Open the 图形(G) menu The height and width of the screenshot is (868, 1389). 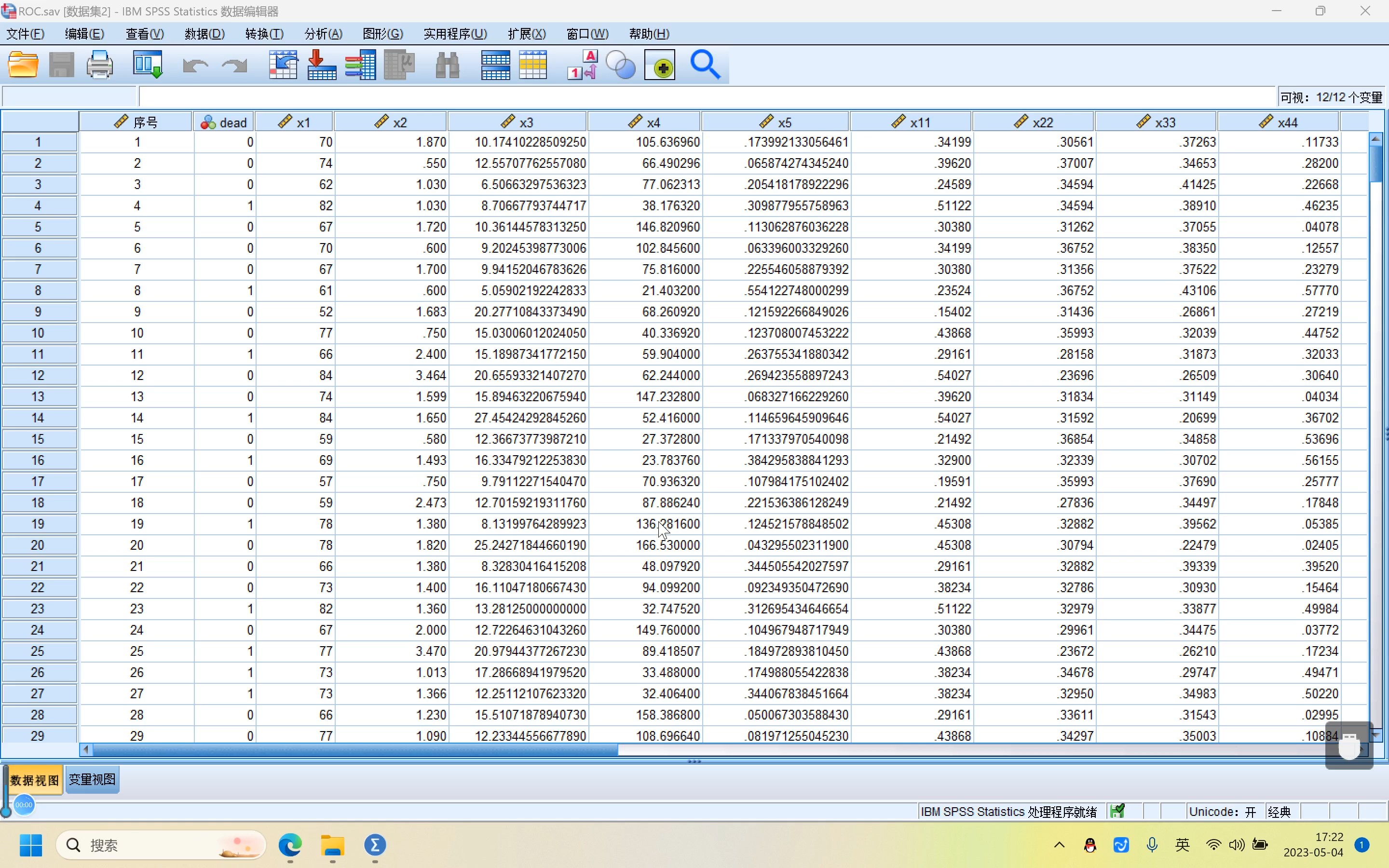point(383,34)
